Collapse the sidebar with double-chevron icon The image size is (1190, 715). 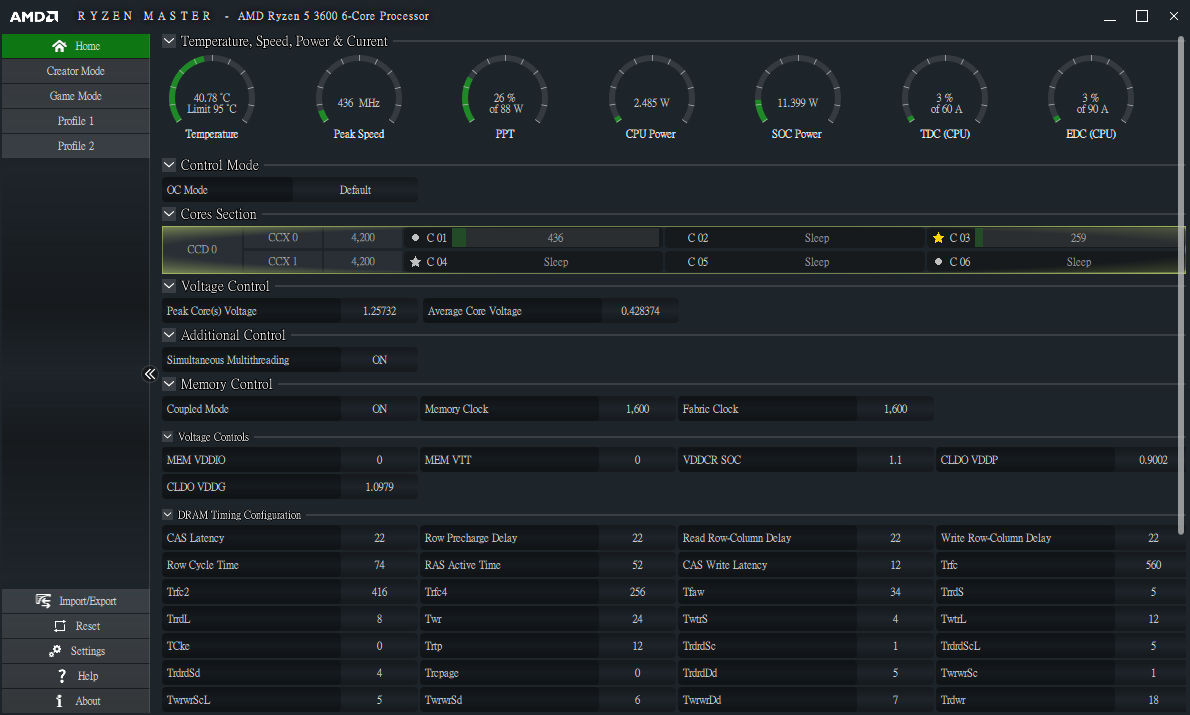tap(150, 373)
